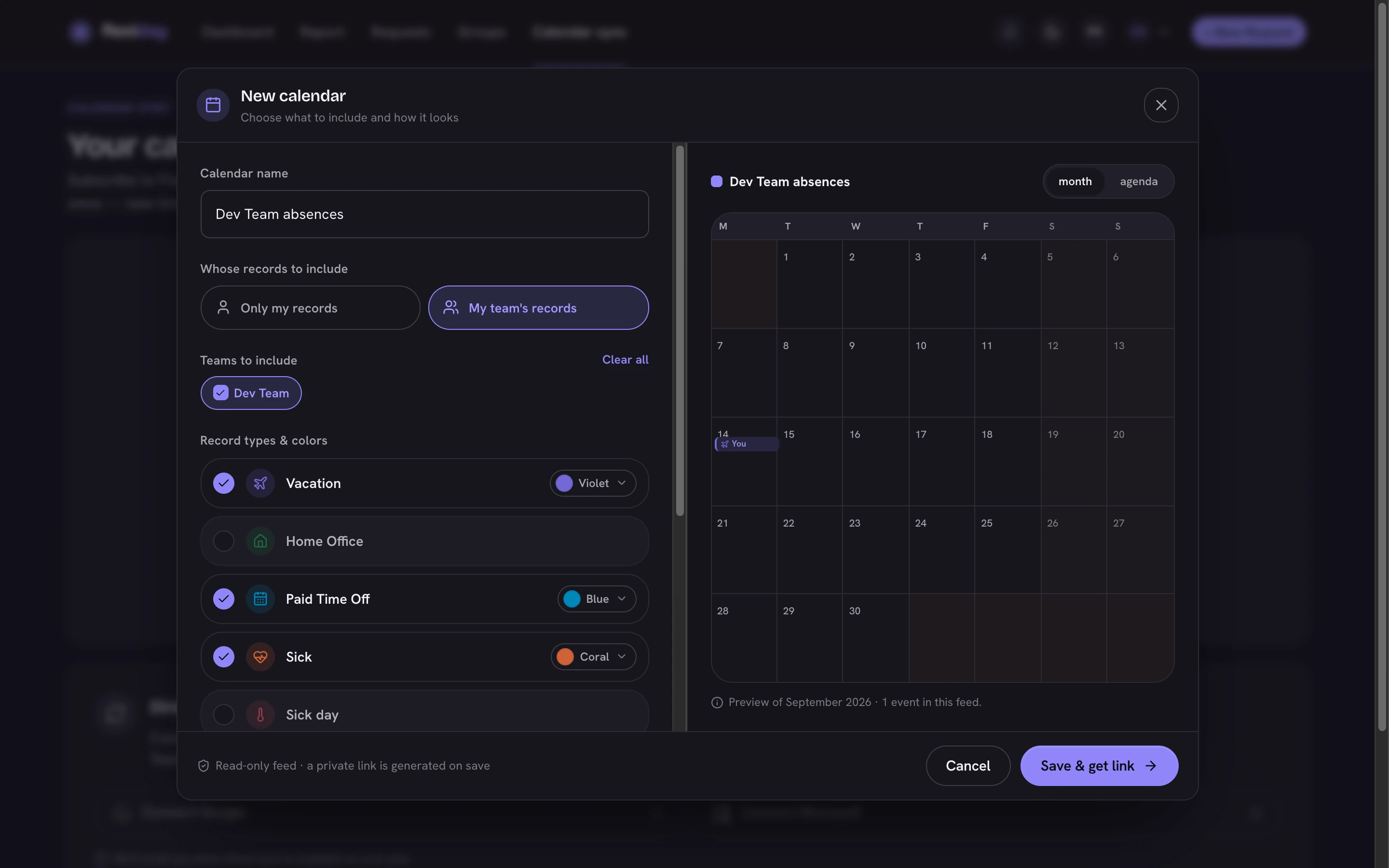Click the shield icon beside Read-only feed

pyautogui.click(x=203, y=766)
